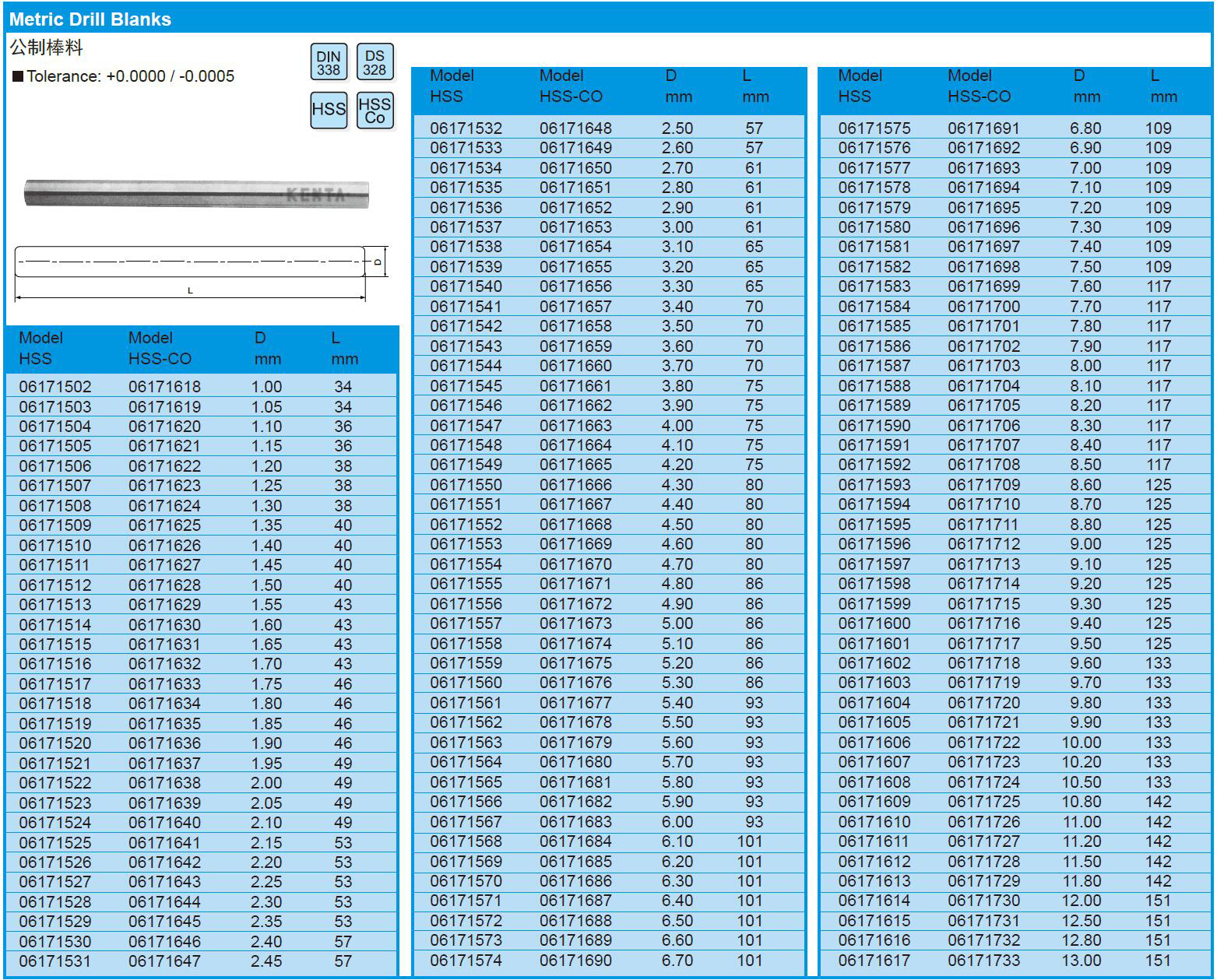Viewport: 1217px width, 980px height.
Task: Select the HSS Co material icon
Action: (375, 110)
